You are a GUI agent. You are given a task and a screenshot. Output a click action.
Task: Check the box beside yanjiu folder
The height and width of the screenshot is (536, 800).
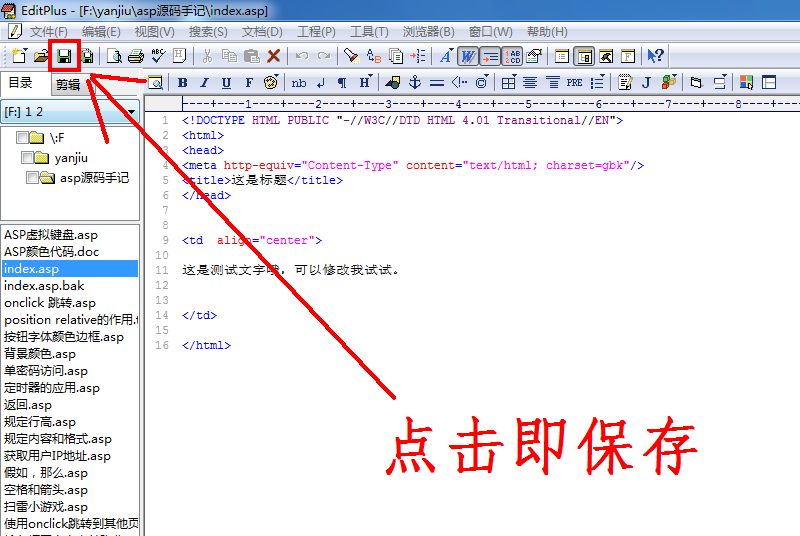point(26,158)
